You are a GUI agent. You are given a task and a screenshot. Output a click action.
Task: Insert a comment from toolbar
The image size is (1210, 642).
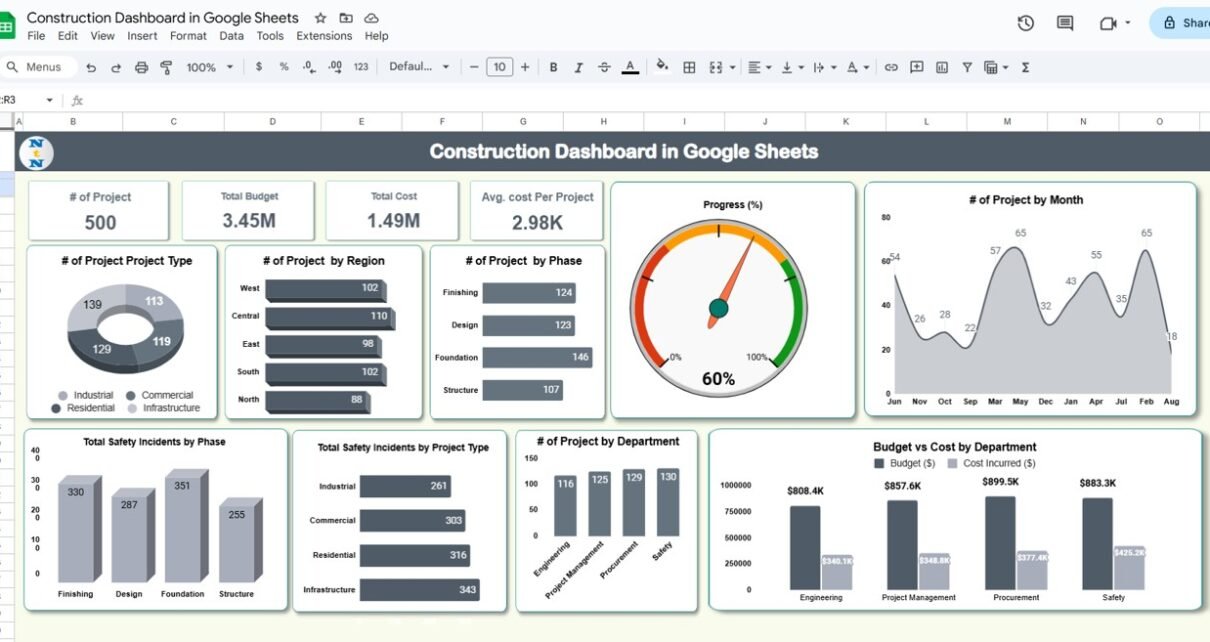(917, 67)
